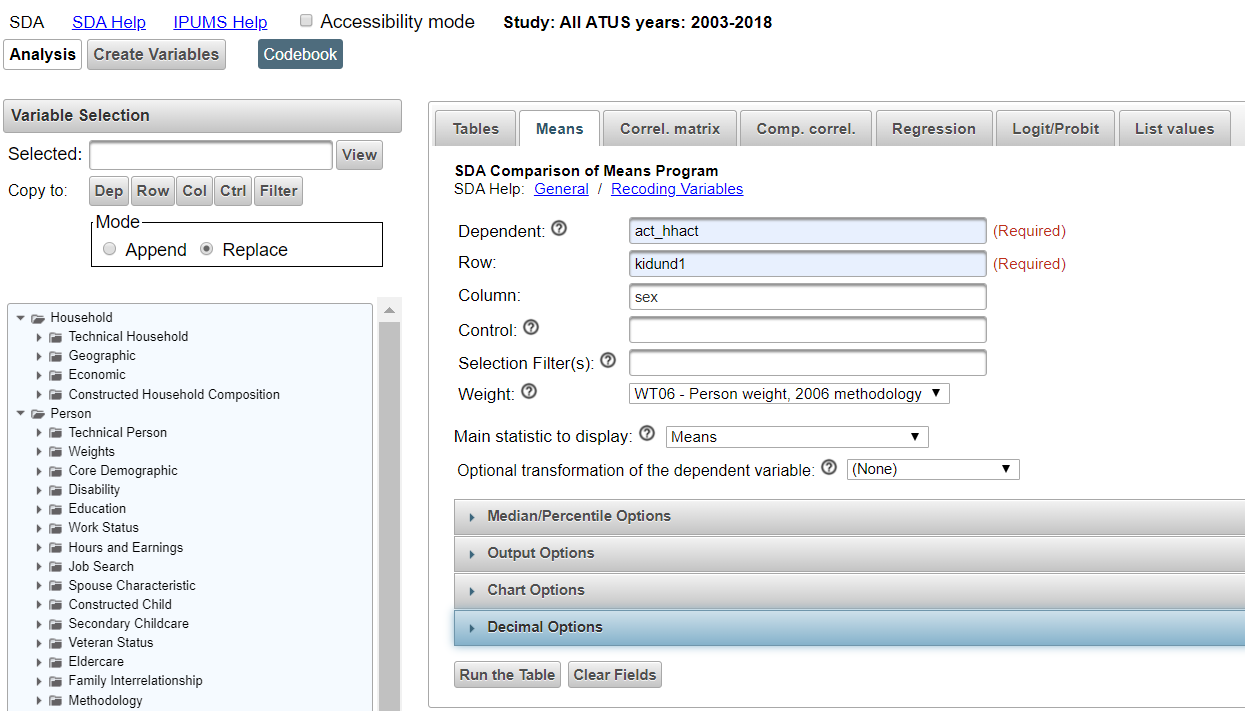
Task: Open the List values tab
Action: [1175, 128]
